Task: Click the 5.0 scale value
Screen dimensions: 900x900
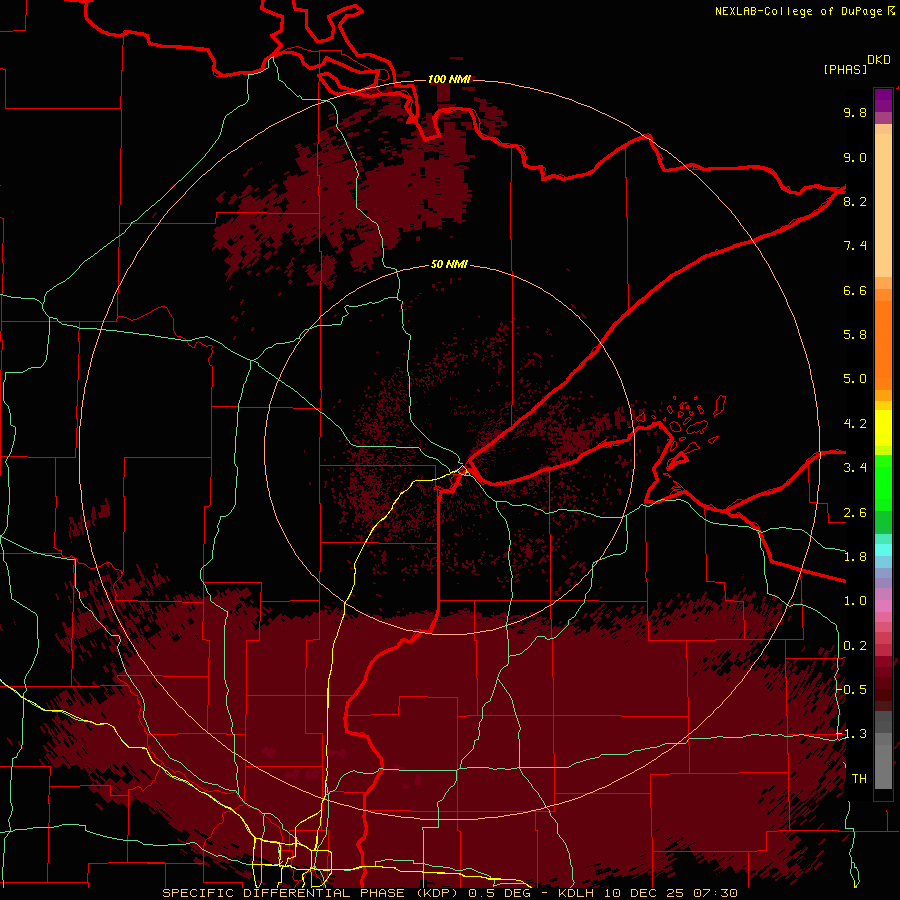Action: (x=855, y=379)
